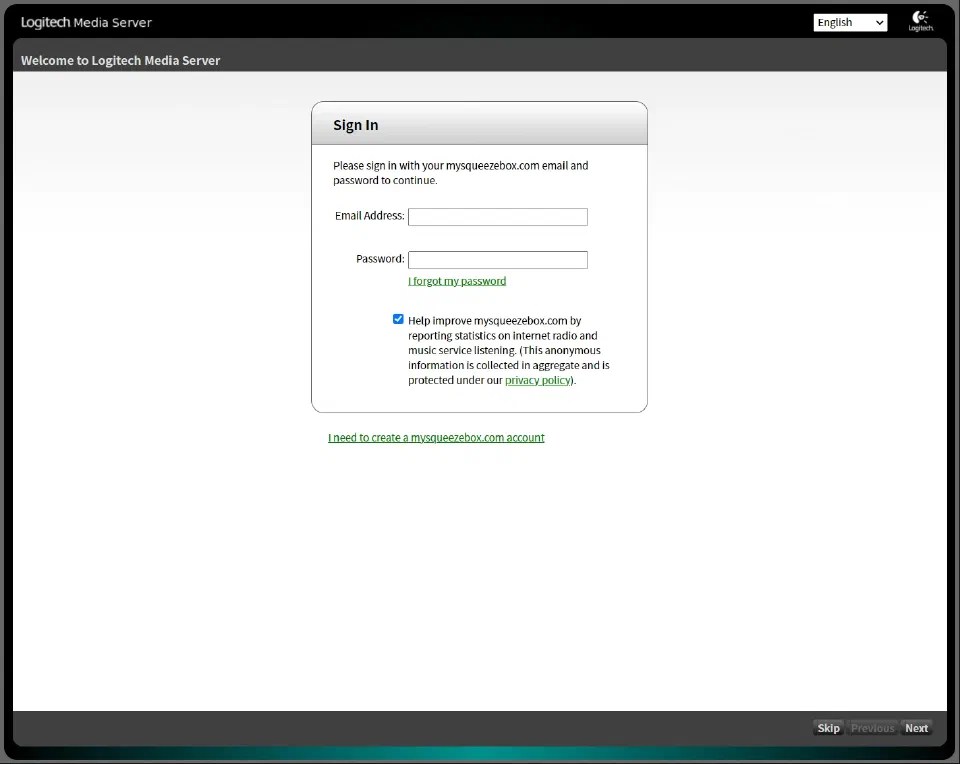Click the 'Sign In' heading text
The width and height of the screenshot is (960, 764).
(356, 125)
